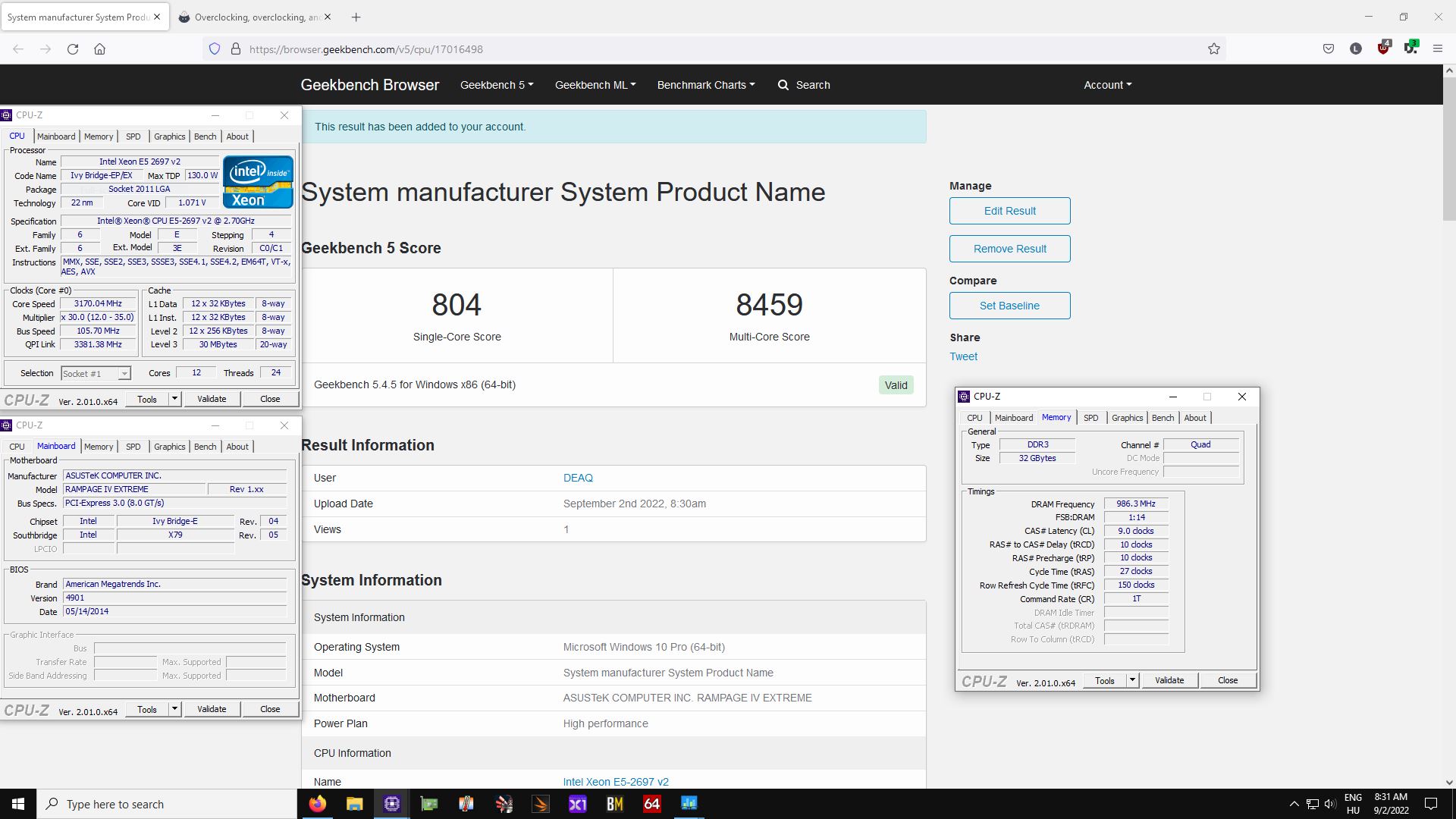Switch to CPU tab in CPU-Z Memory window
1456x819 pixels.
974,418
